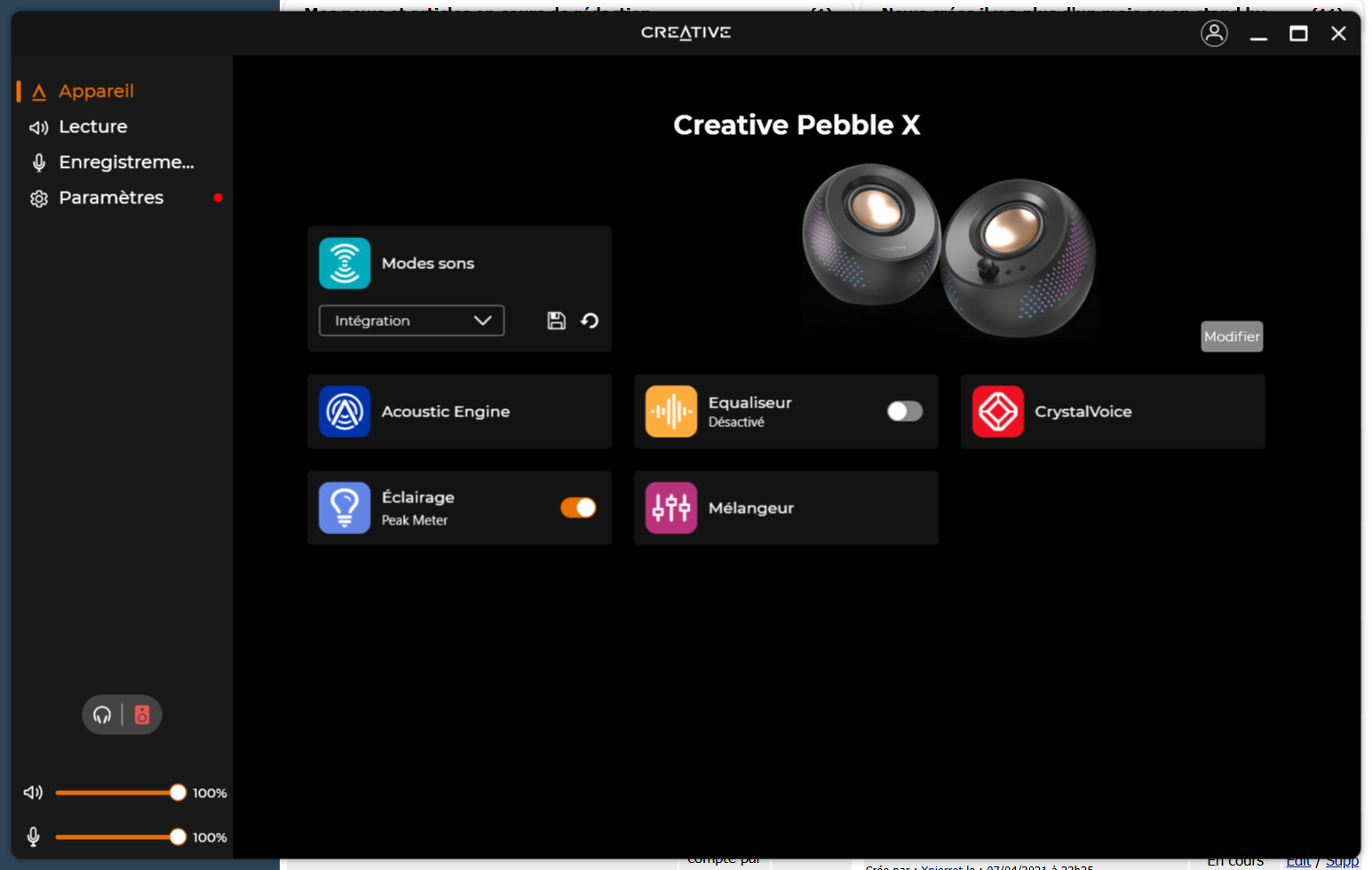Click the Acoustic Engine blue icon
This screenshot has width=1372, height=870.
[345, 412]
